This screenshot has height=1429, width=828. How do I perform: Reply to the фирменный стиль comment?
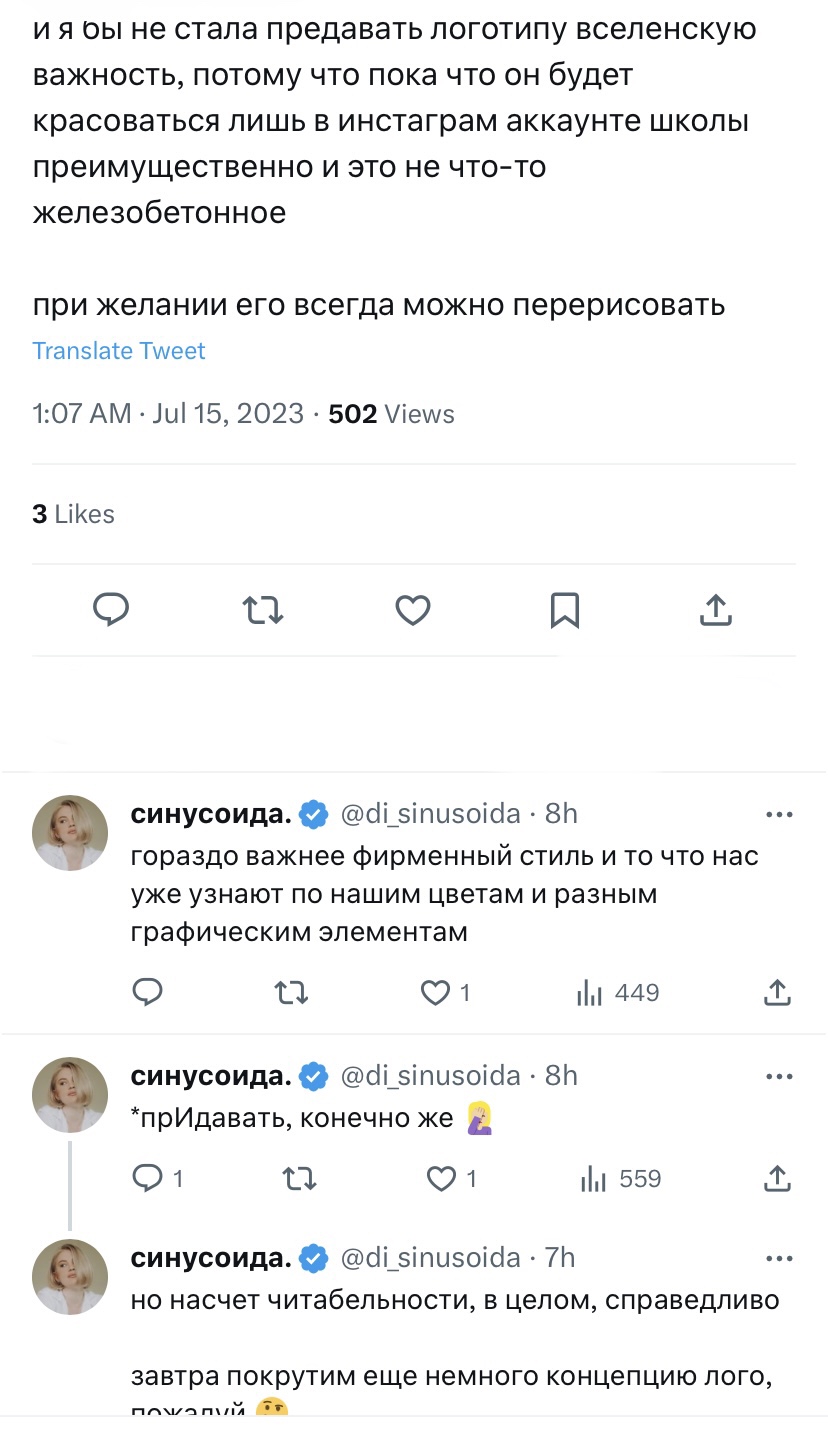click(147, 993)
